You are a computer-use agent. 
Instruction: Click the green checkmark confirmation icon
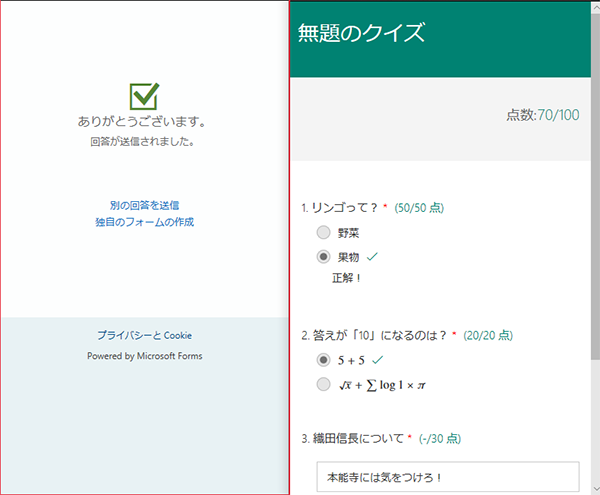144,96
